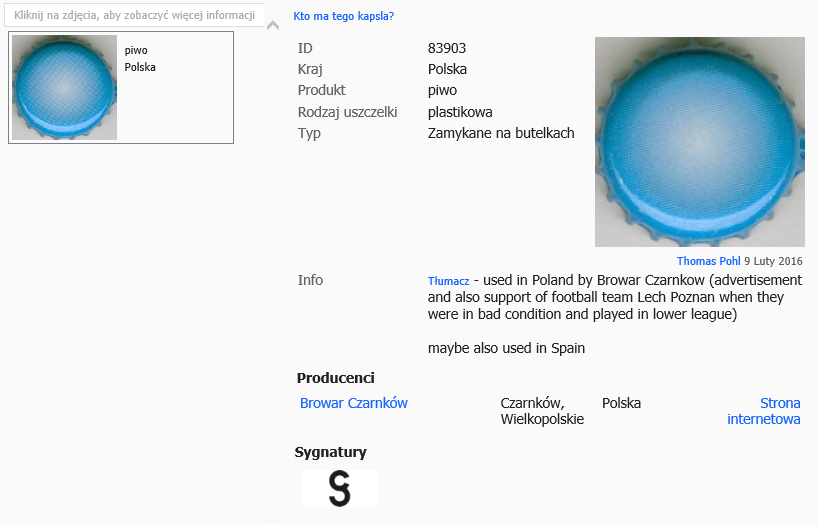The image size is (818, 525).
Task: Click the small blue cap thumbnail in list
Action: [x=65, y=88]
